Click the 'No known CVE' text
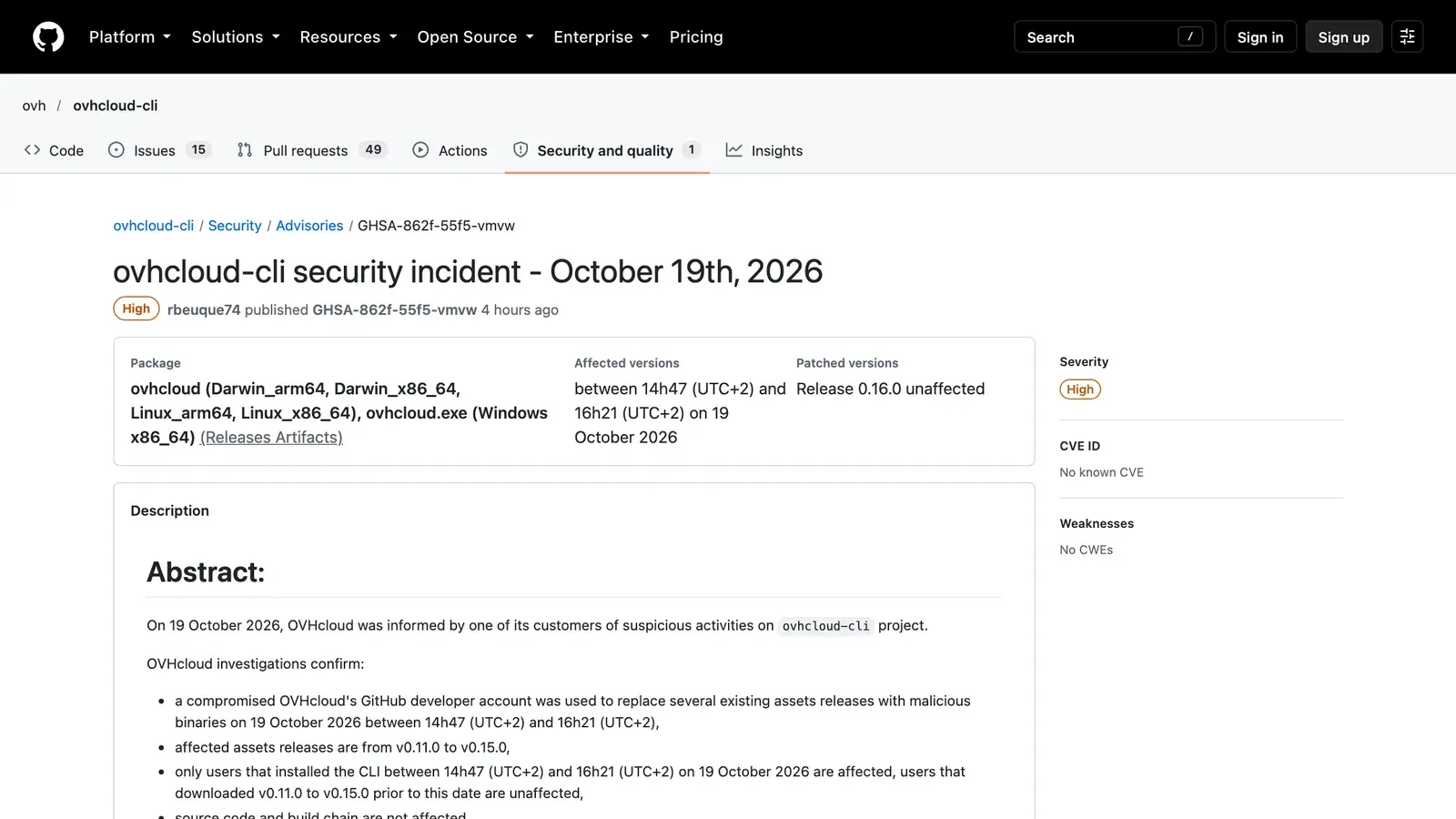 [1101, 472]
